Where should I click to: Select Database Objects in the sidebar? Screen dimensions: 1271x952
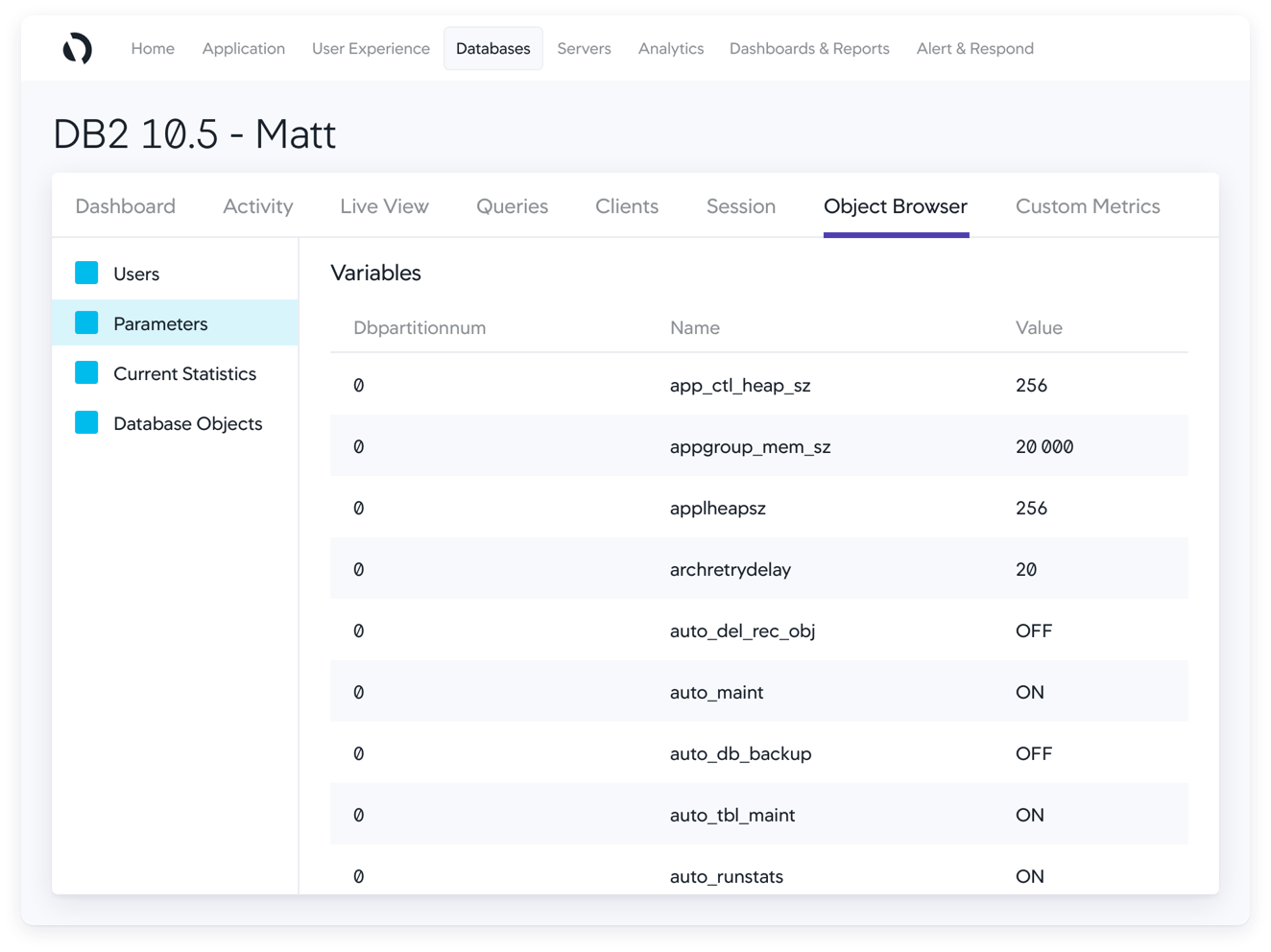click(187, 423)
